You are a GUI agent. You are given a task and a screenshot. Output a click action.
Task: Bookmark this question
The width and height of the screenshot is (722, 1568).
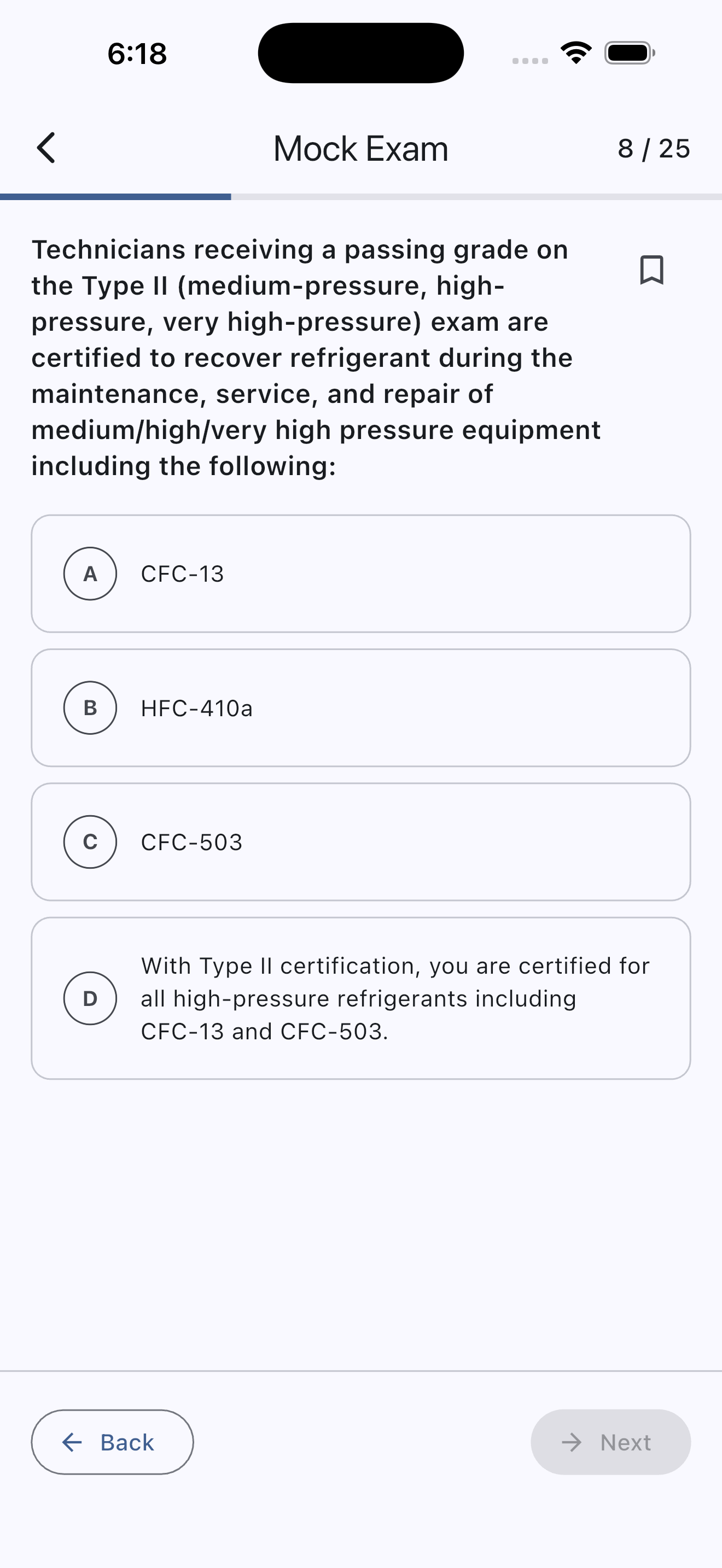point(651,270)
